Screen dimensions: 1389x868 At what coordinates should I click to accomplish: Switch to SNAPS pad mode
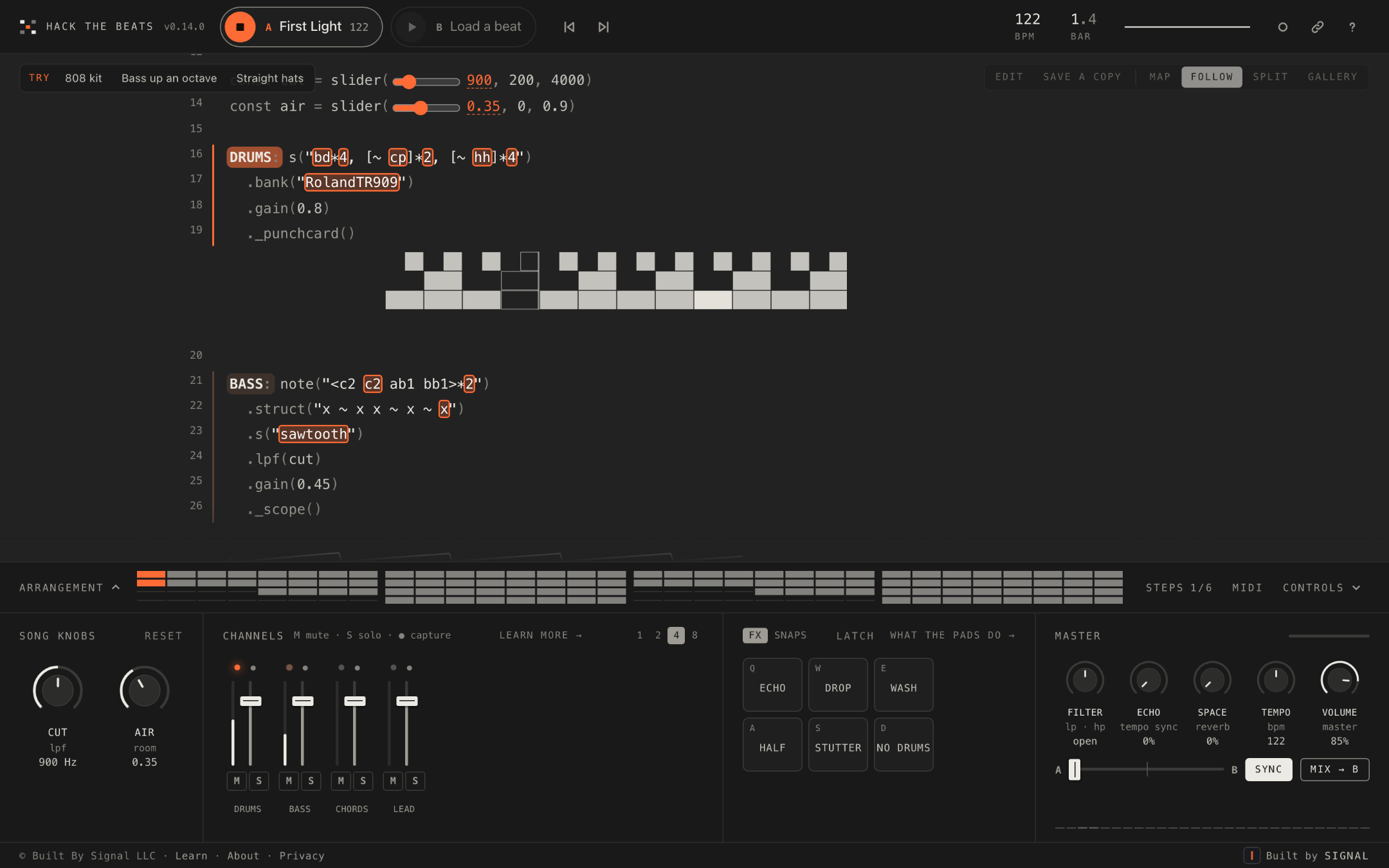click(790, 635)
